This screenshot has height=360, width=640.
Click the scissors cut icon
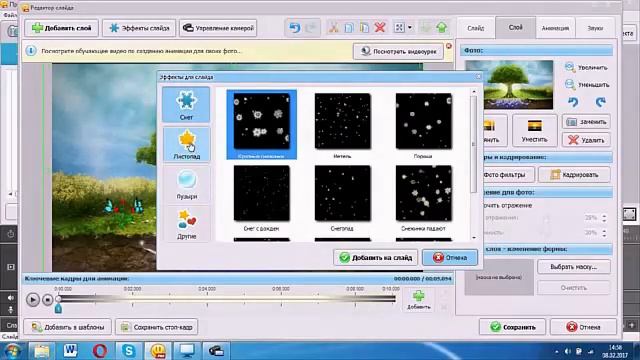click(x=333, y=28)
